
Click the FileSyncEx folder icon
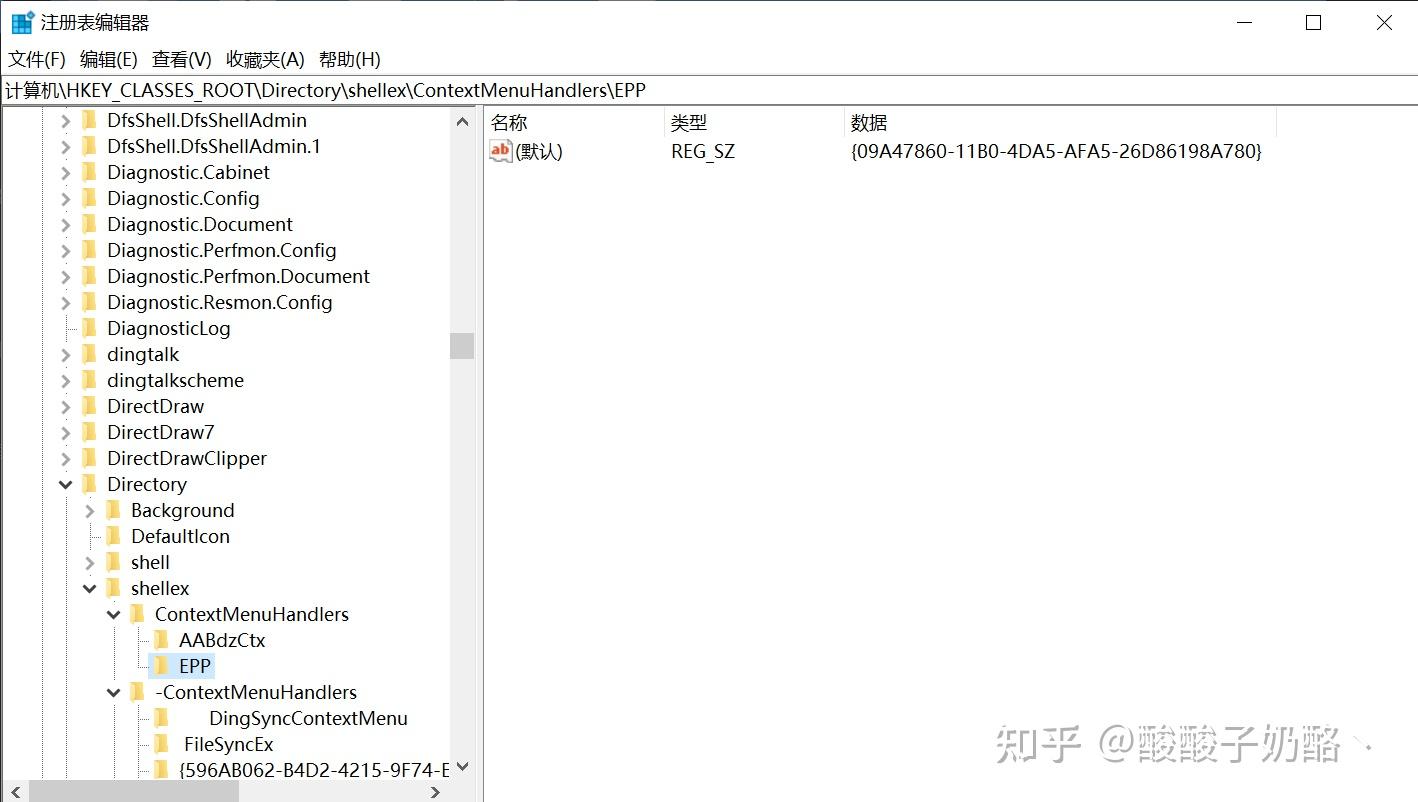pyautogui.click(x=163, y=744)
